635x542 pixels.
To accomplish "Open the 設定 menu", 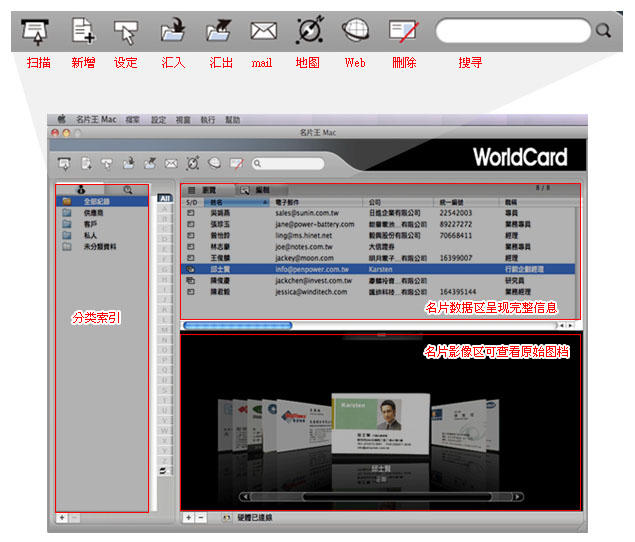I will click(158, 120).
